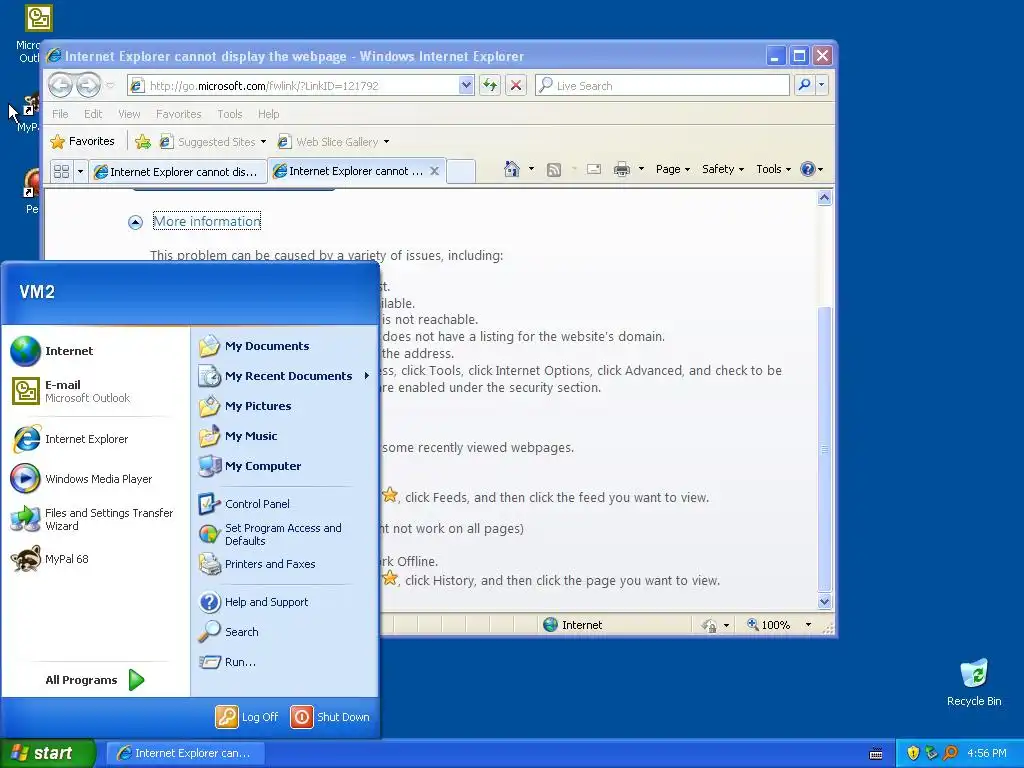Open the Help menu in menu bar
This screenshot has height=768, width=1024.
[x=268, y=114]
